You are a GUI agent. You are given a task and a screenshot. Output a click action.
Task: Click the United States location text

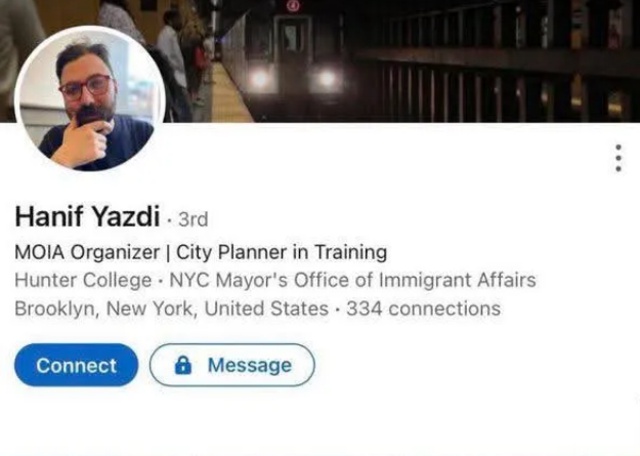click(267, 309)
